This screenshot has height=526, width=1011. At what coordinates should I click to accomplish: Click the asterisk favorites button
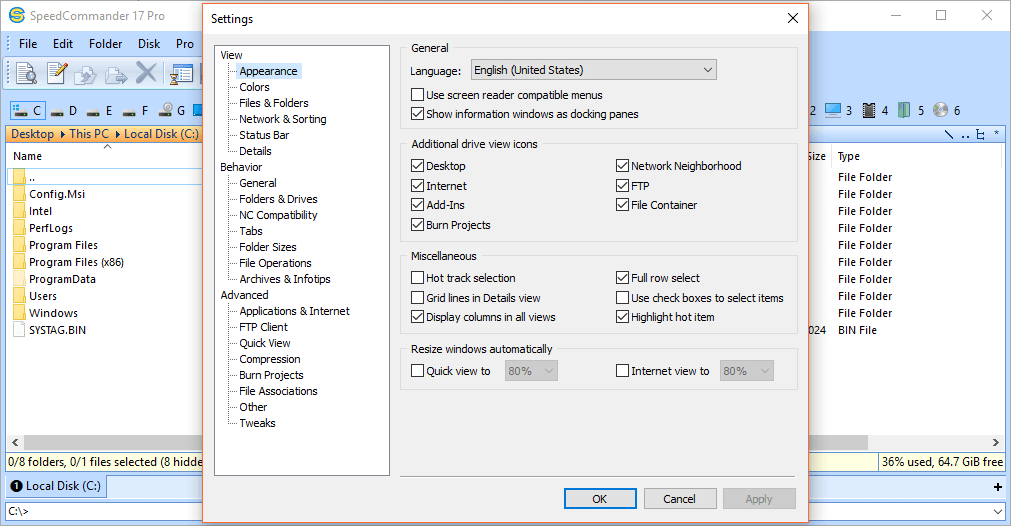[996, 133]
